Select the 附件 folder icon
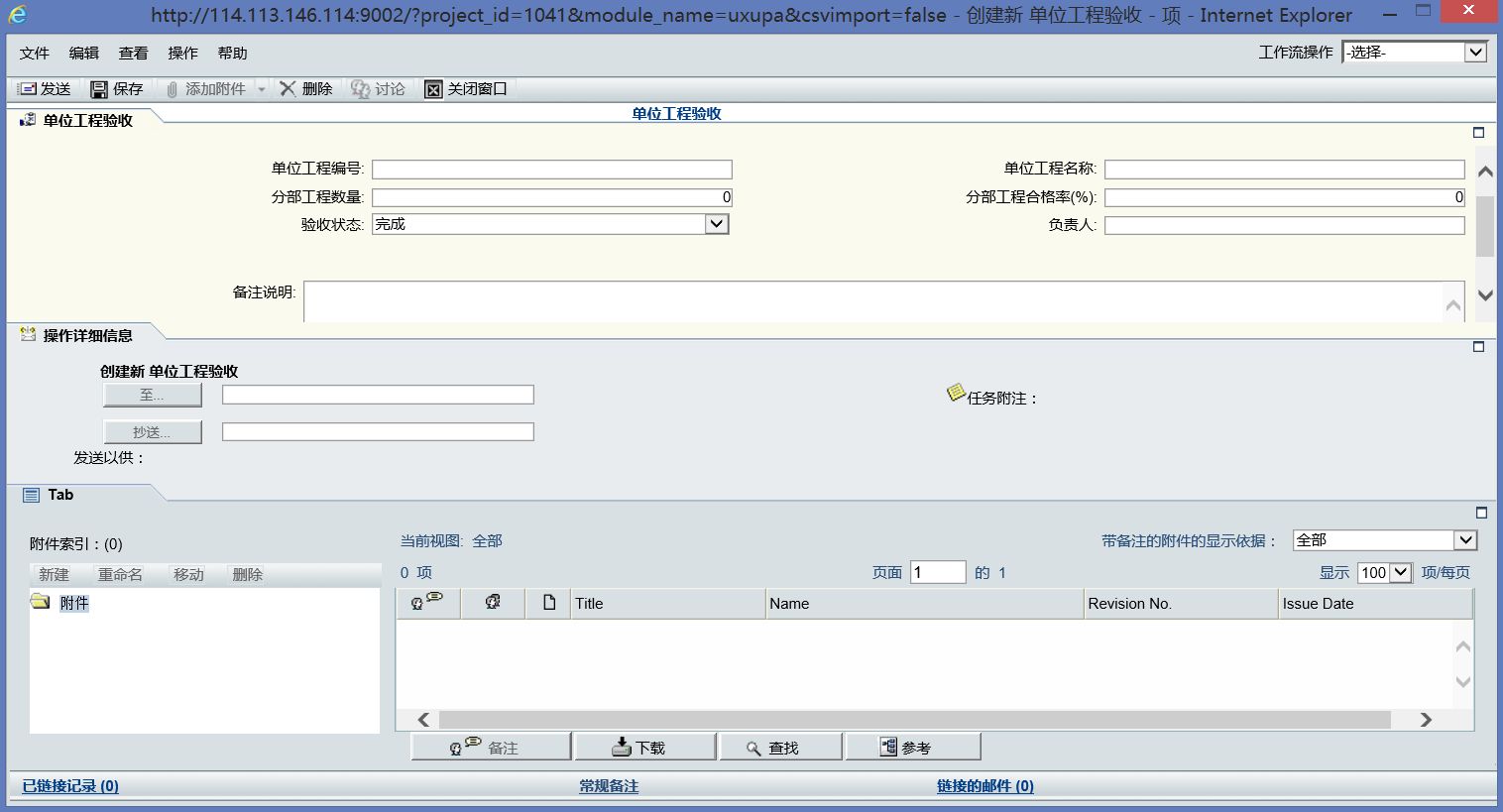This screenshot has width=1503, height=812. 40,603
